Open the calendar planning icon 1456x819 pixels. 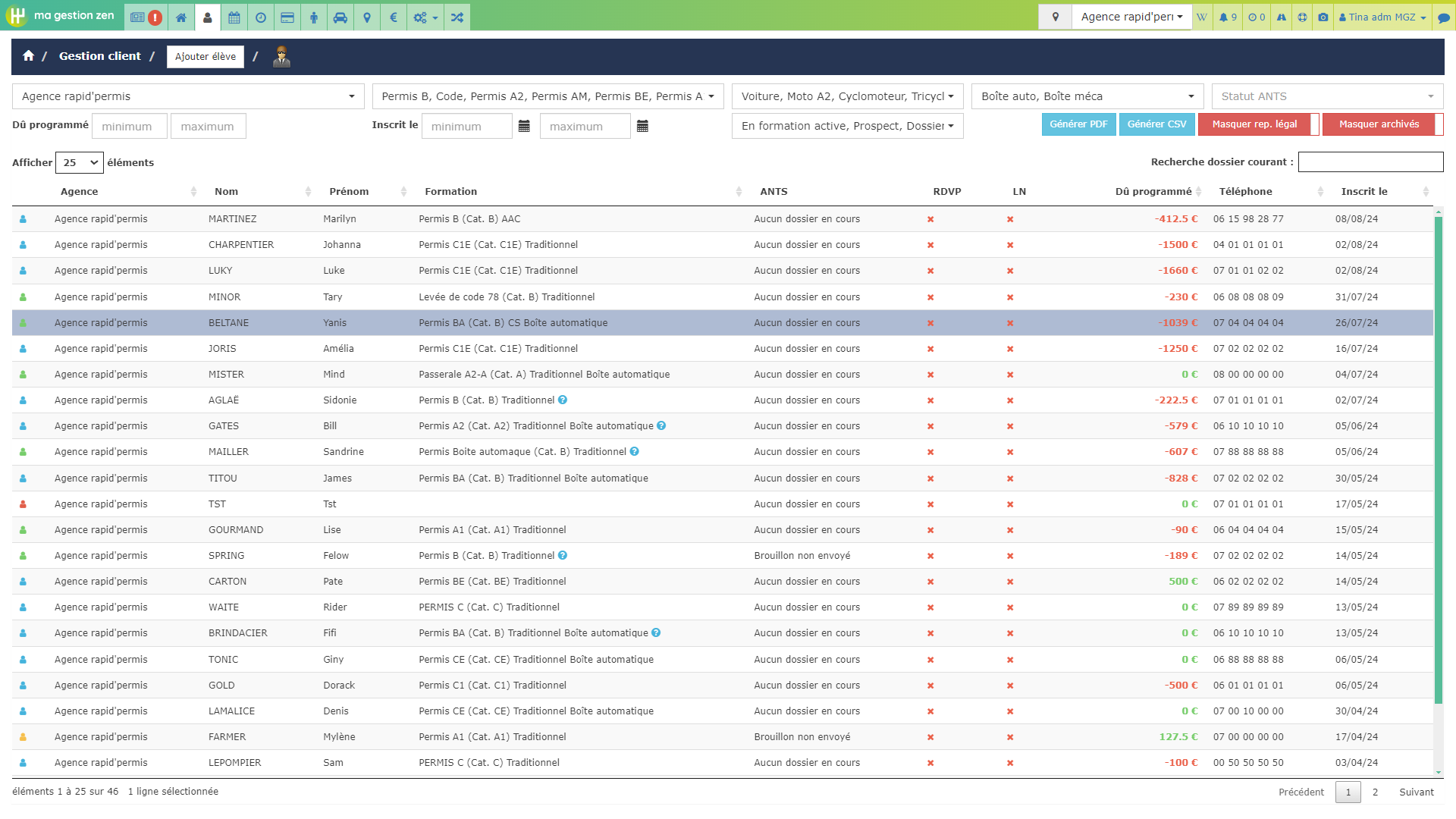234,17
